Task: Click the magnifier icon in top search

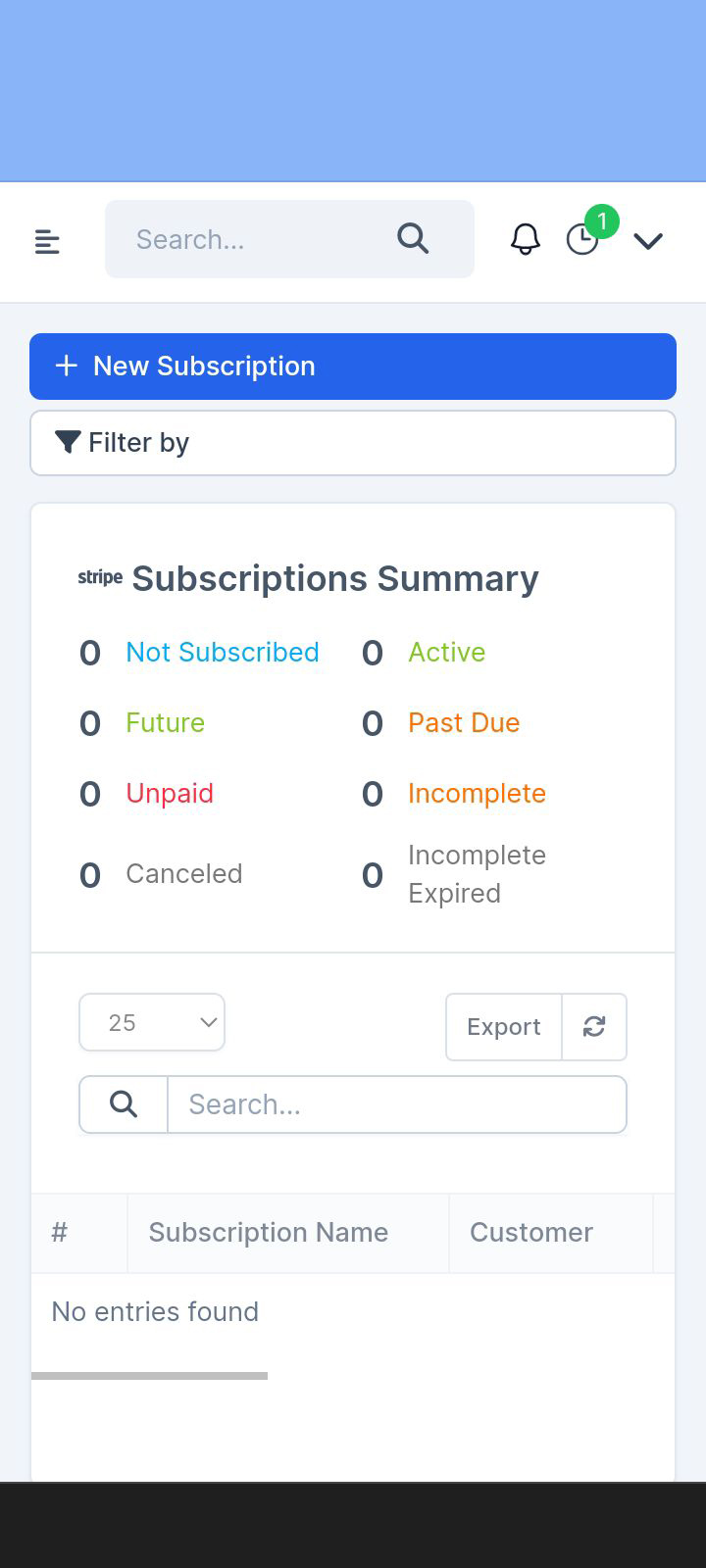Action: pyautogui.click(x=413, y=238)
